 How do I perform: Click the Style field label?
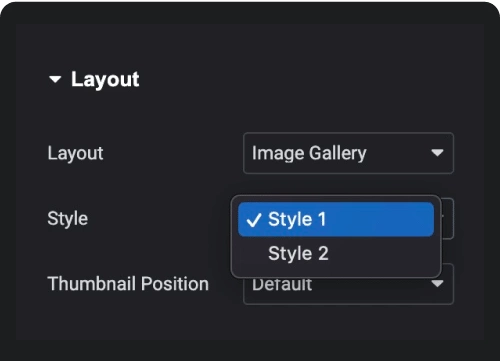point(68,219)
